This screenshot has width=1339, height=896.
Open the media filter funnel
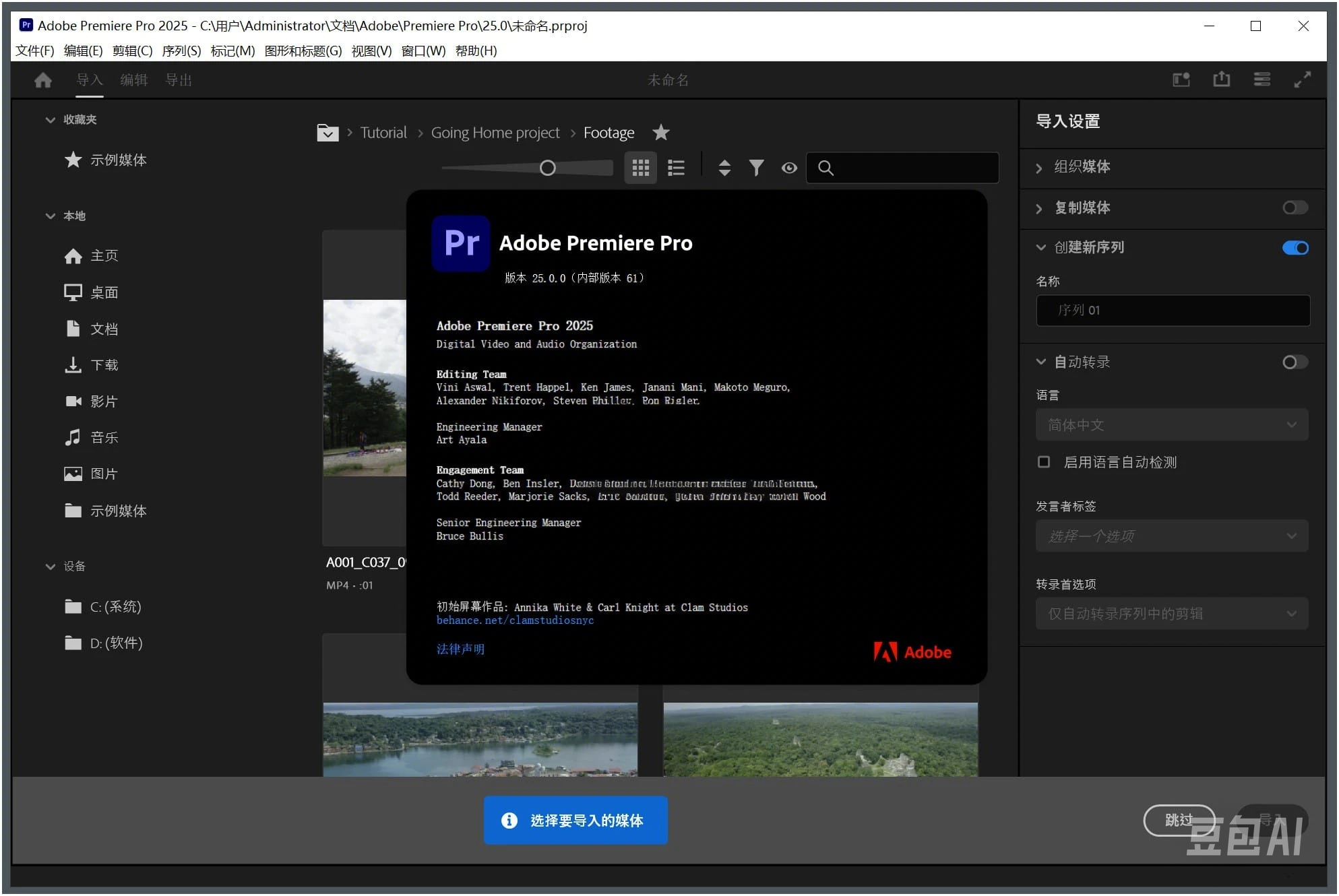757,168
